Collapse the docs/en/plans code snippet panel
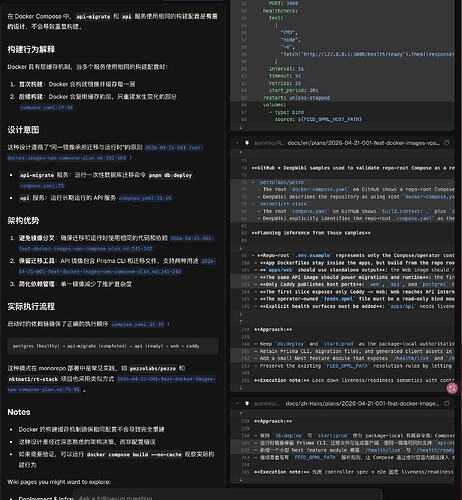462x500 pixels. (237, 143)
